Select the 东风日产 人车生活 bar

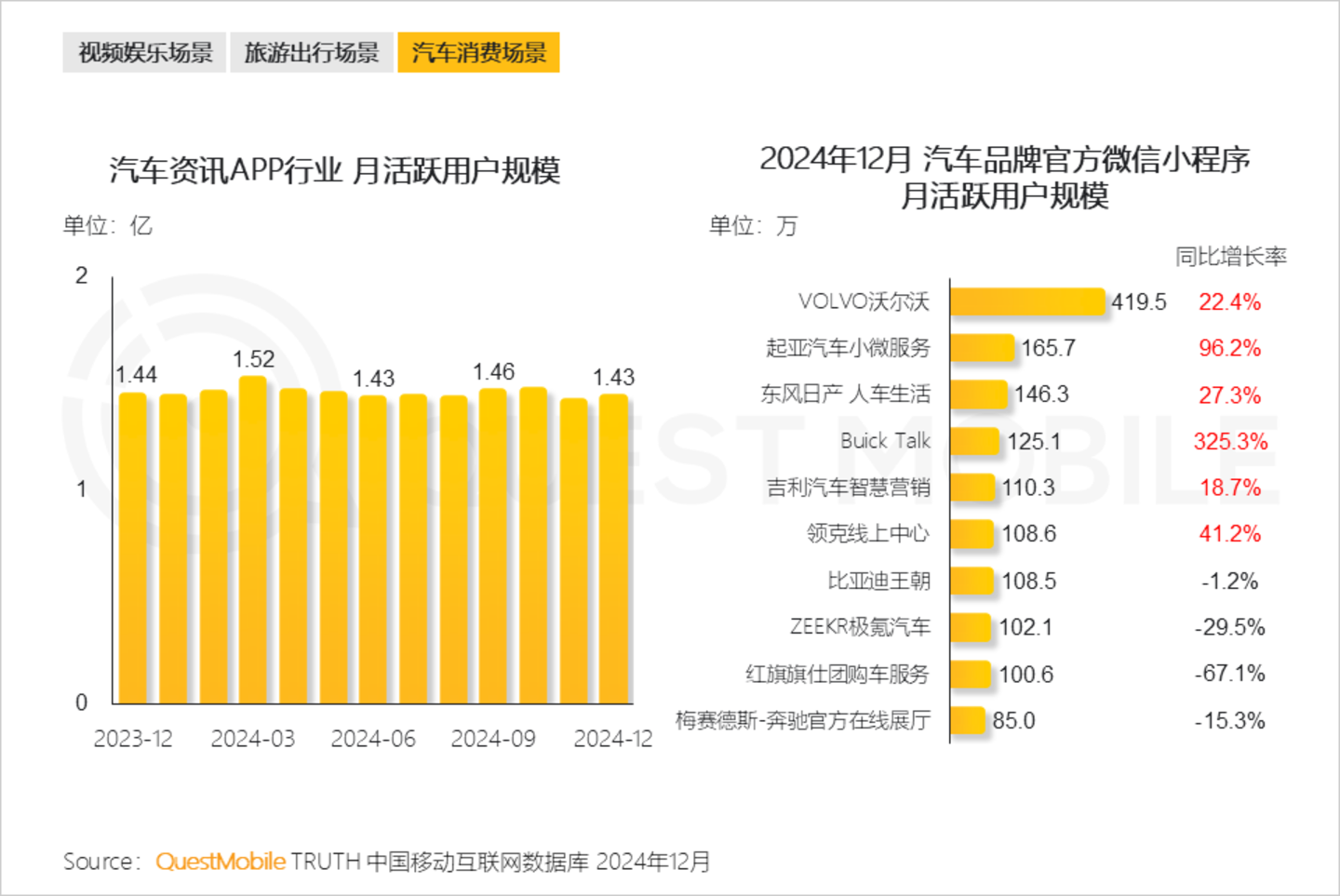(978, 395)
